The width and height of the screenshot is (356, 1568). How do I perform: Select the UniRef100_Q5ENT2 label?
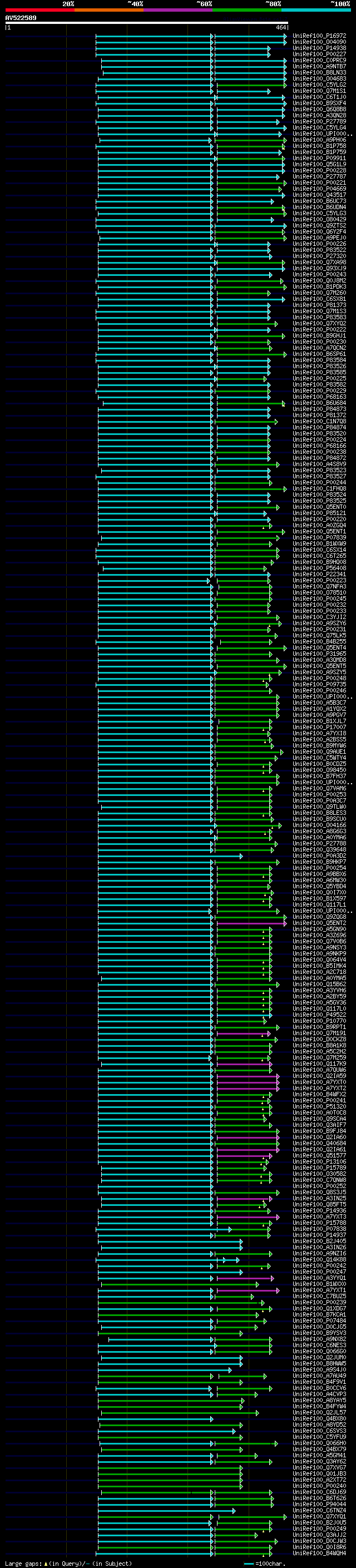[319, 923]
